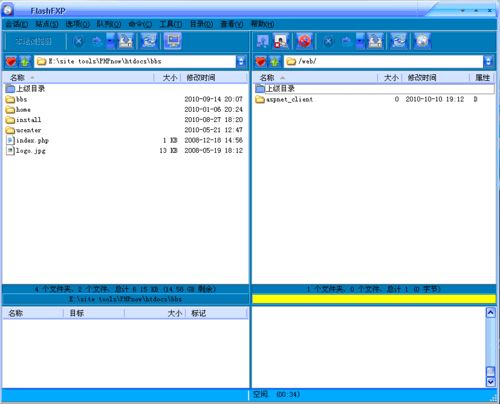Click the queue 大小 column header

[x=154, y=313]
